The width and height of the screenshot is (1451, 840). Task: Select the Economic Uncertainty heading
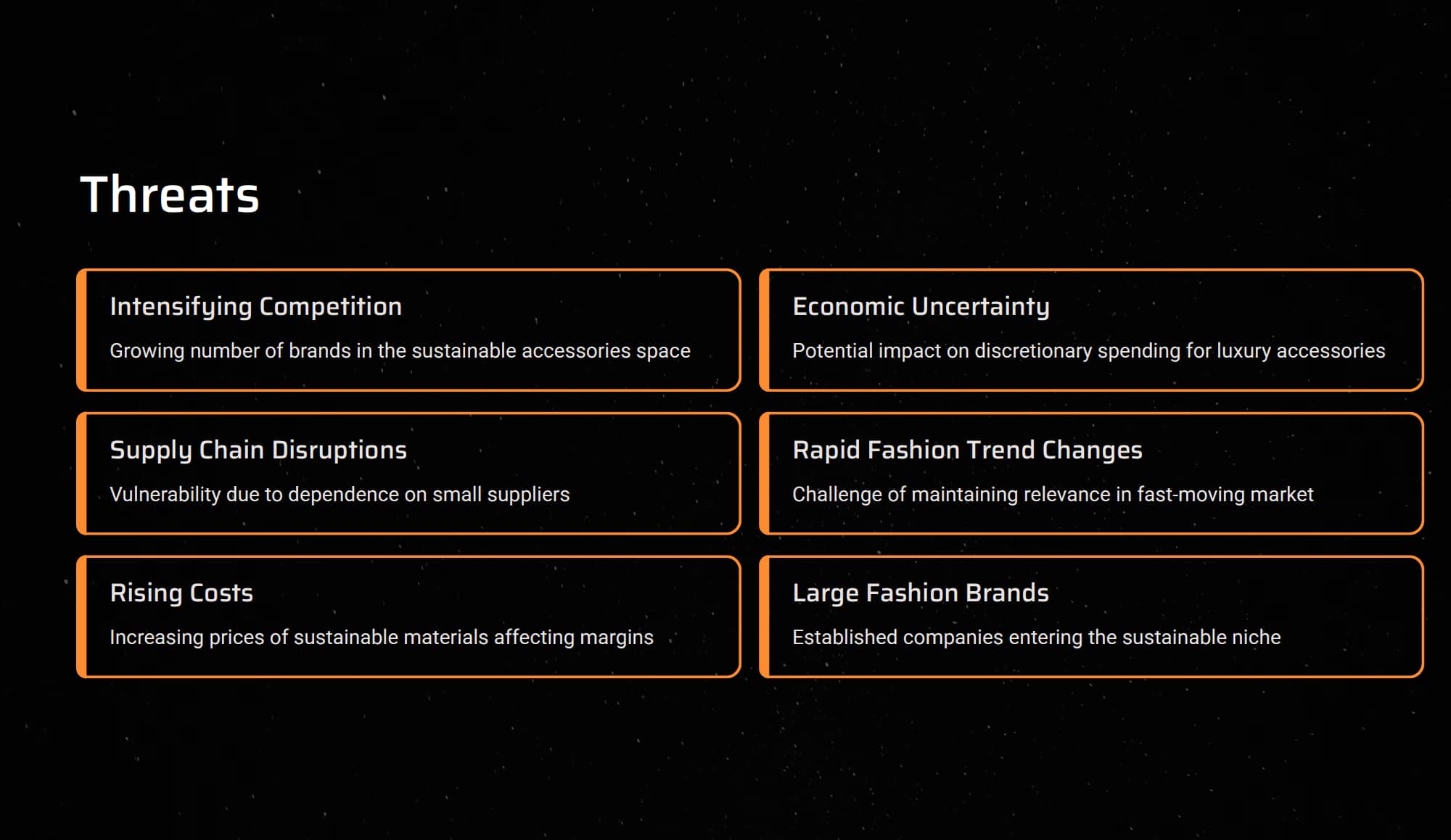921,306
